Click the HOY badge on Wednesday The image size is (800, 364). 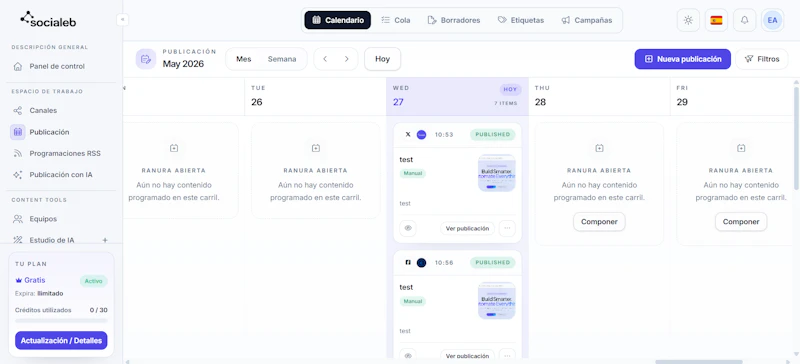(x=510, y=89)
